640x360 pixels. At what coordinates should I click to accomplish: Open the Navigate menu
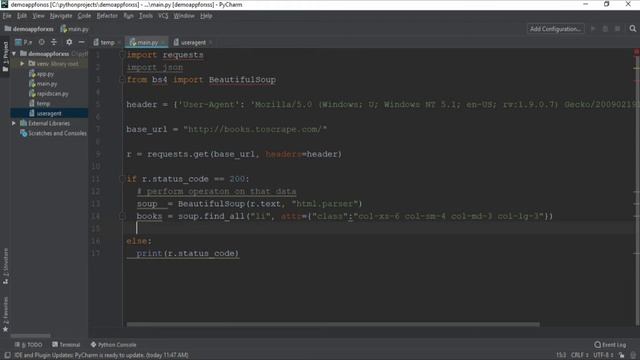point(61,16)
